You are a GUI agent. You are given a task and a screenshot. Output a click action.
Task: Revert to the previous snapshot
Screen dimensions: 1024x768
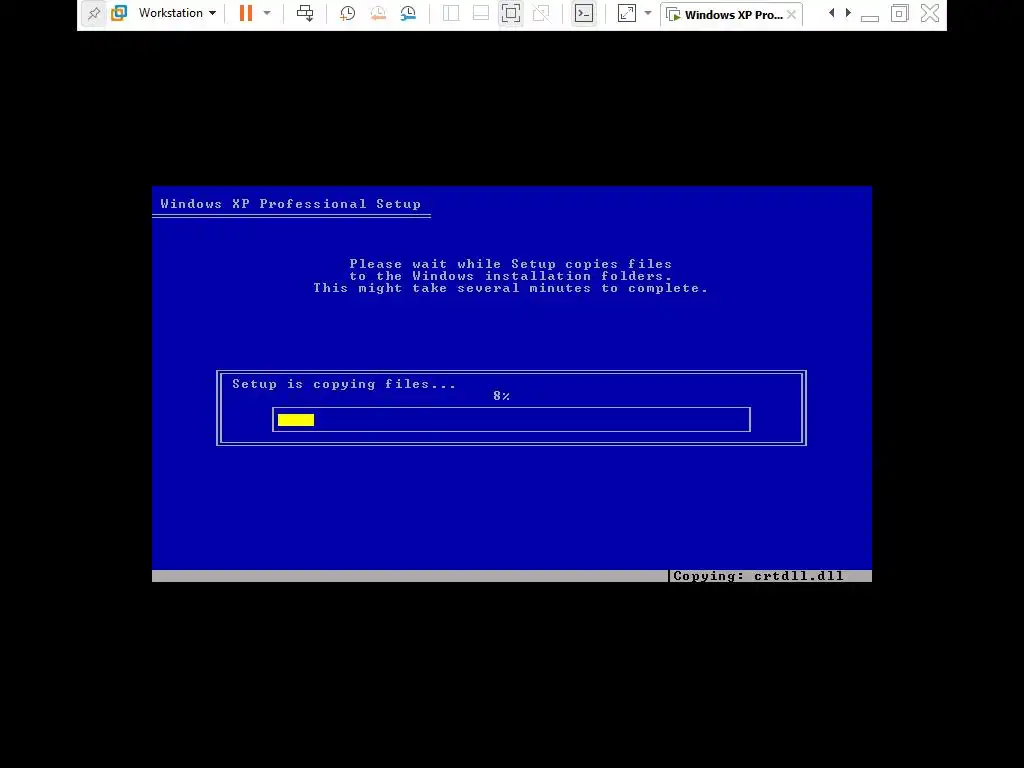pyautogui.click(x=377, y=13)
